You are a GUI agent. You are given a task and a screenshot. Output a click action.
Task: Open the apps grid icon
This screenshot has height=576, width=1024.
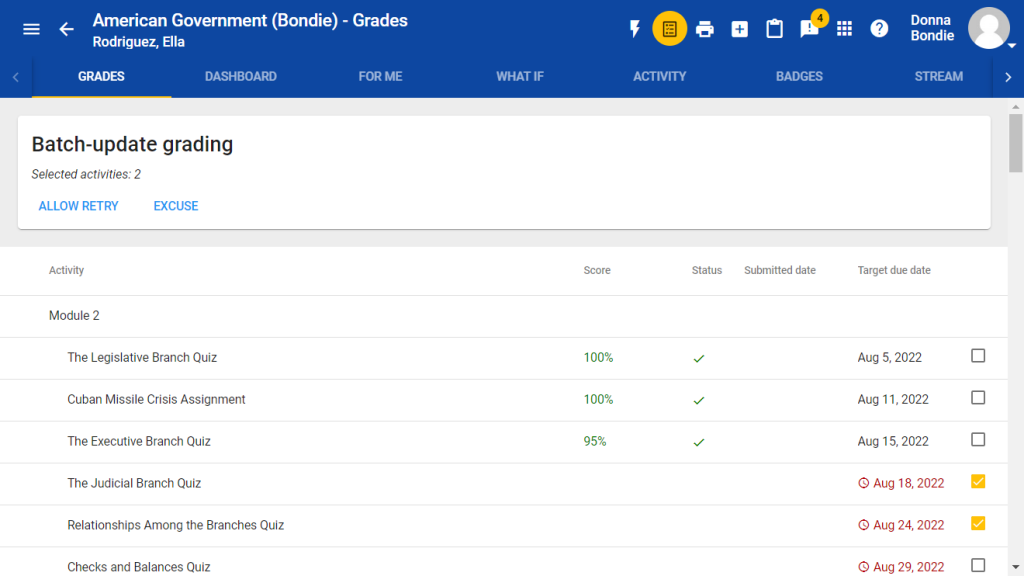tap(845, 29)
